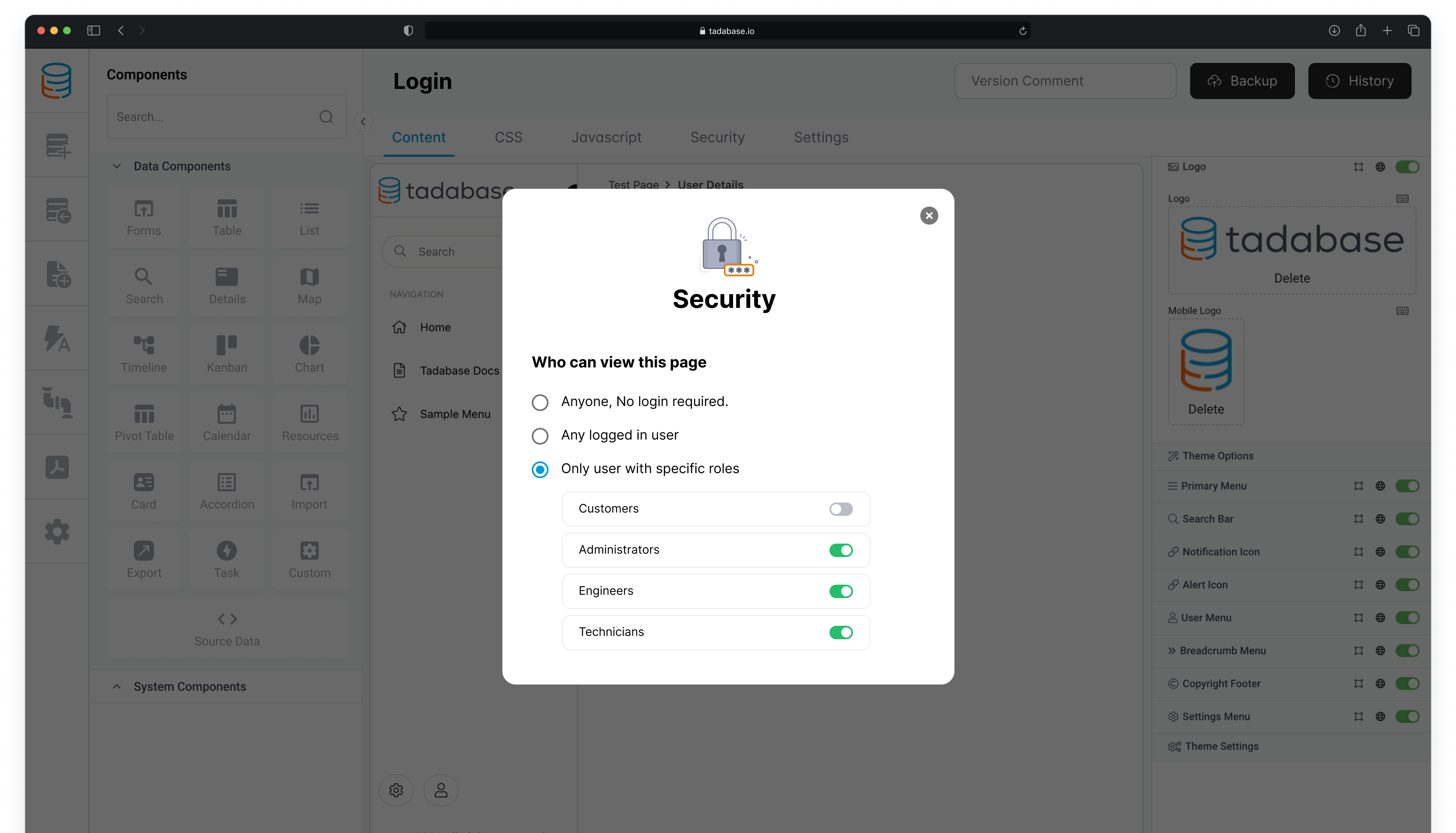The image size is (1456, 833).
Task: Disable the Administrators role toggle
Action: pos(841,550)
